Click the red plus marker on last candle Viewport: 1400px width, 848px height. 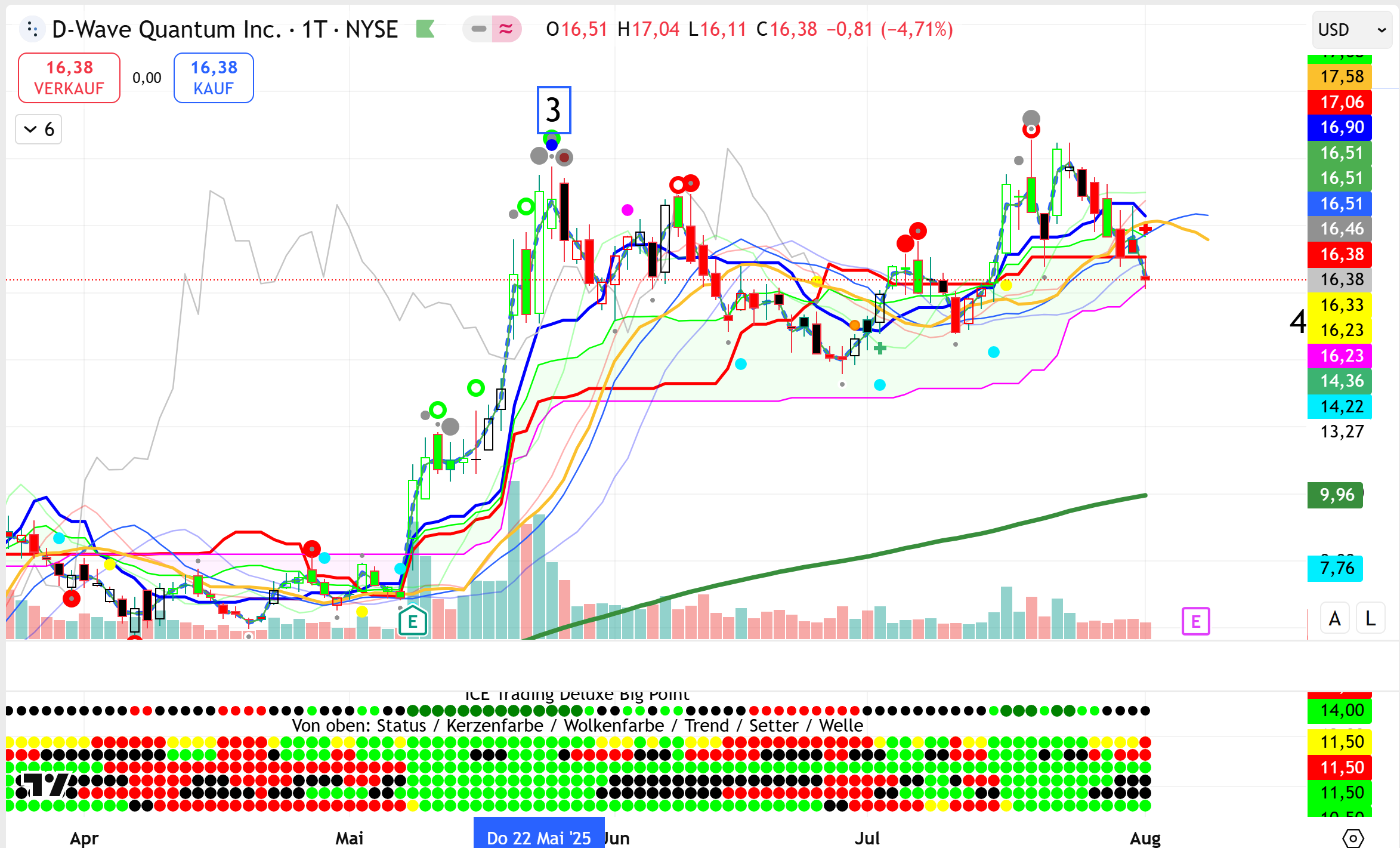(1145, 229)
